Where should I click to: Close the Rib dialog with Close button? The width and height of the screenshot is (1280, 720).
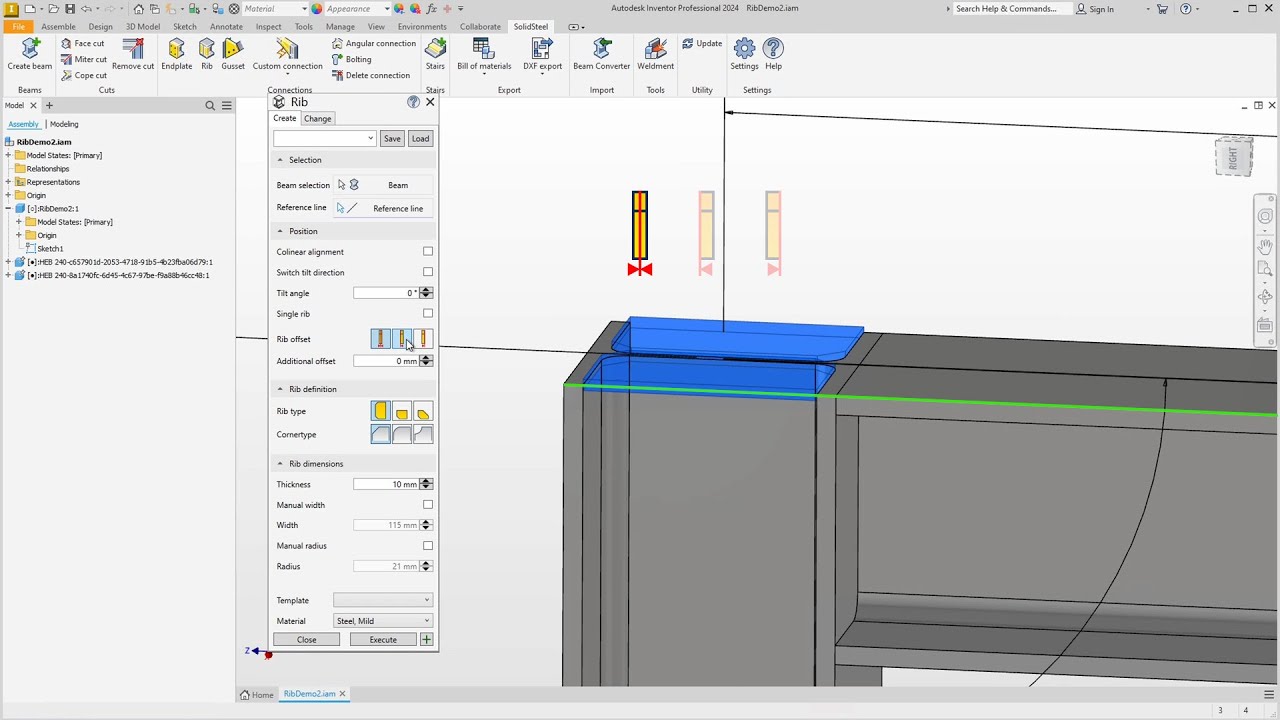point(307,640)
